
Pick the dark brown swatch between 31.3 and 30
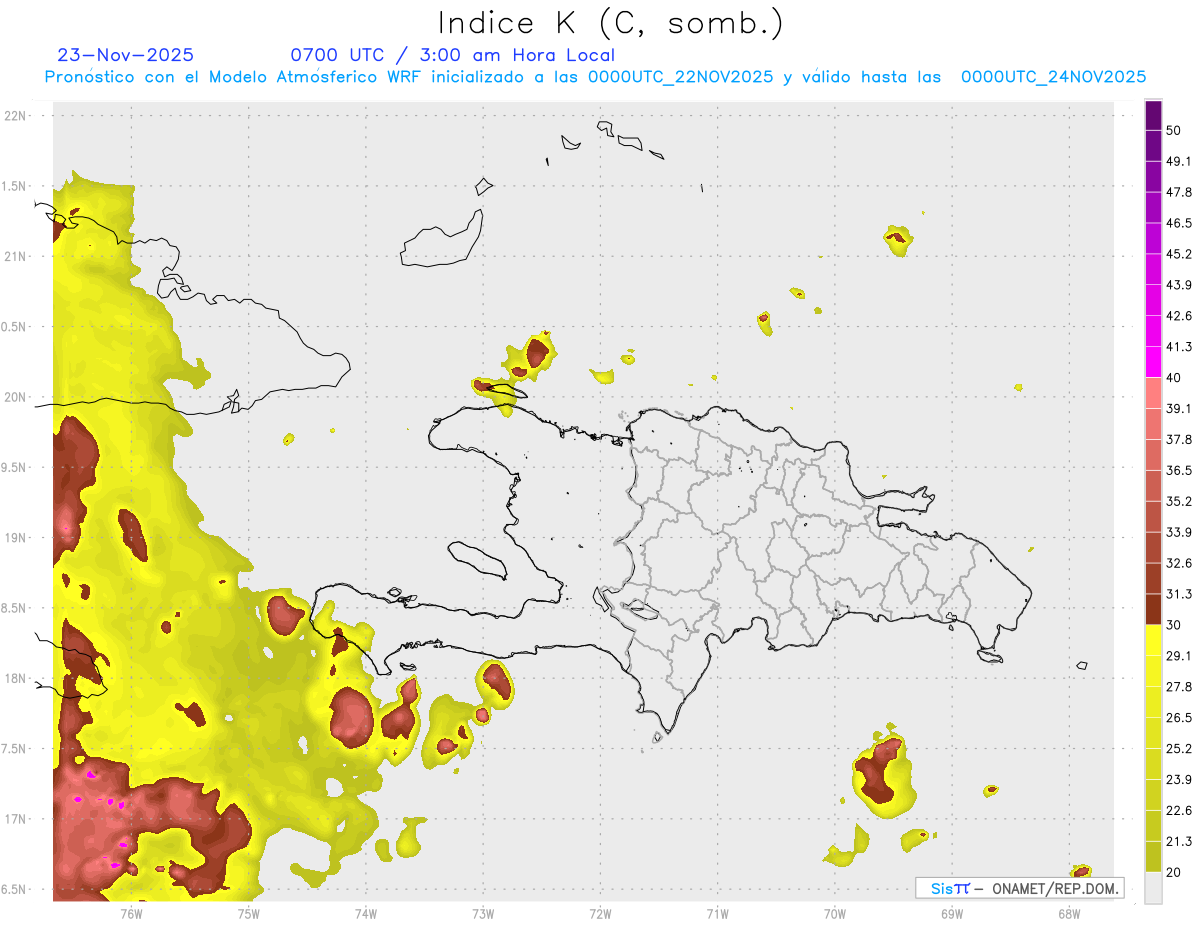[1154, 610]
